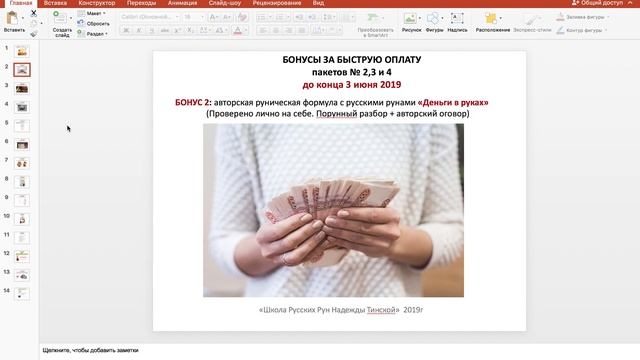640x360 pixels.
Task: Click the clear formatting icon
Action: coord(242,17)
